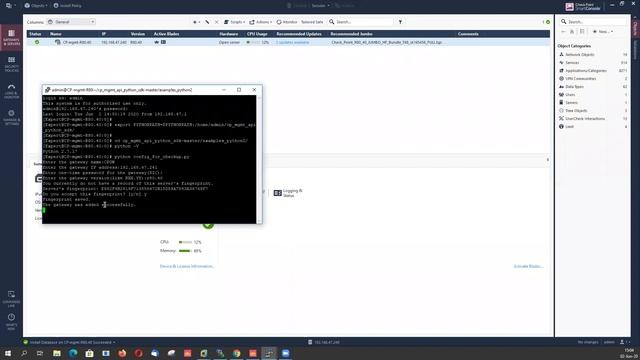640x360 pixels.
Task: Click the Name column header
Action: click(56, 34)
